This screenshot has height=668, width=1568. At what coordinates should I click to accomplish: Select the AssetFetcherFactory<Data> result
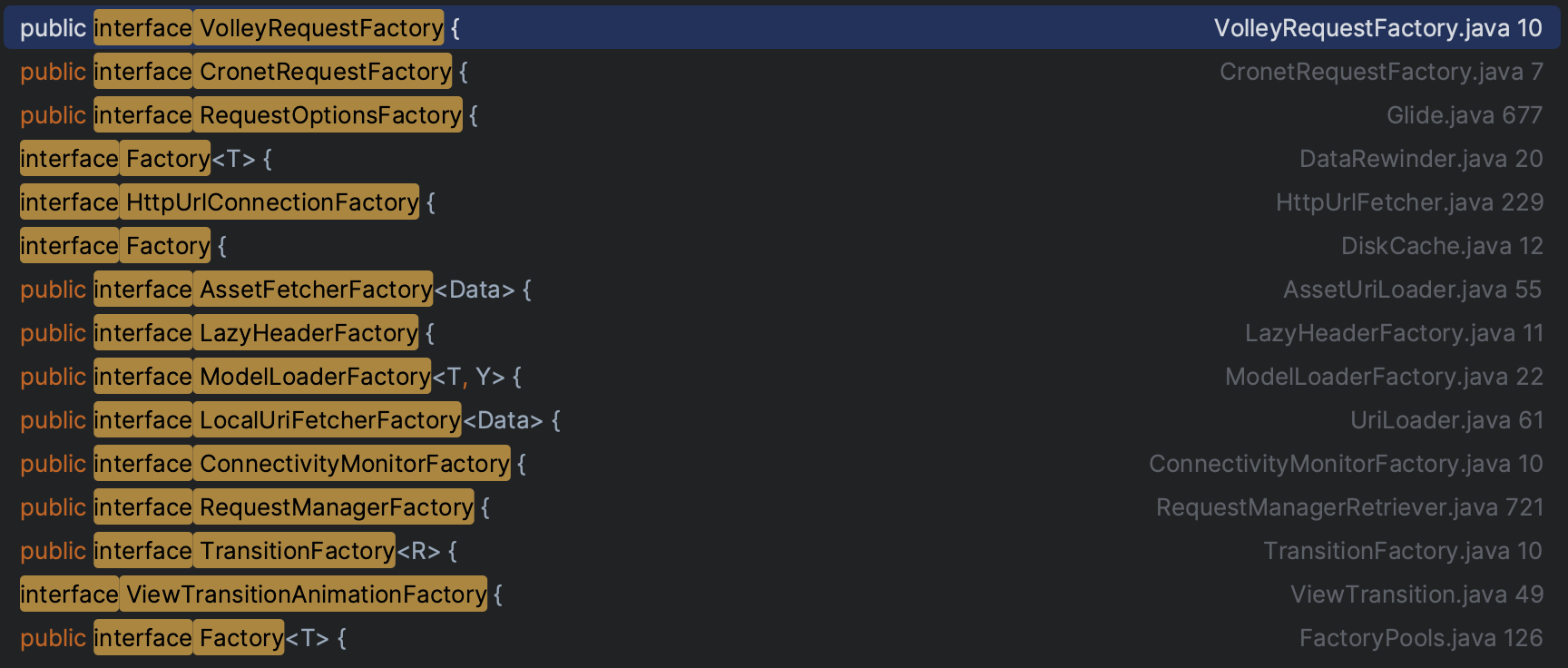click(316, 290)
